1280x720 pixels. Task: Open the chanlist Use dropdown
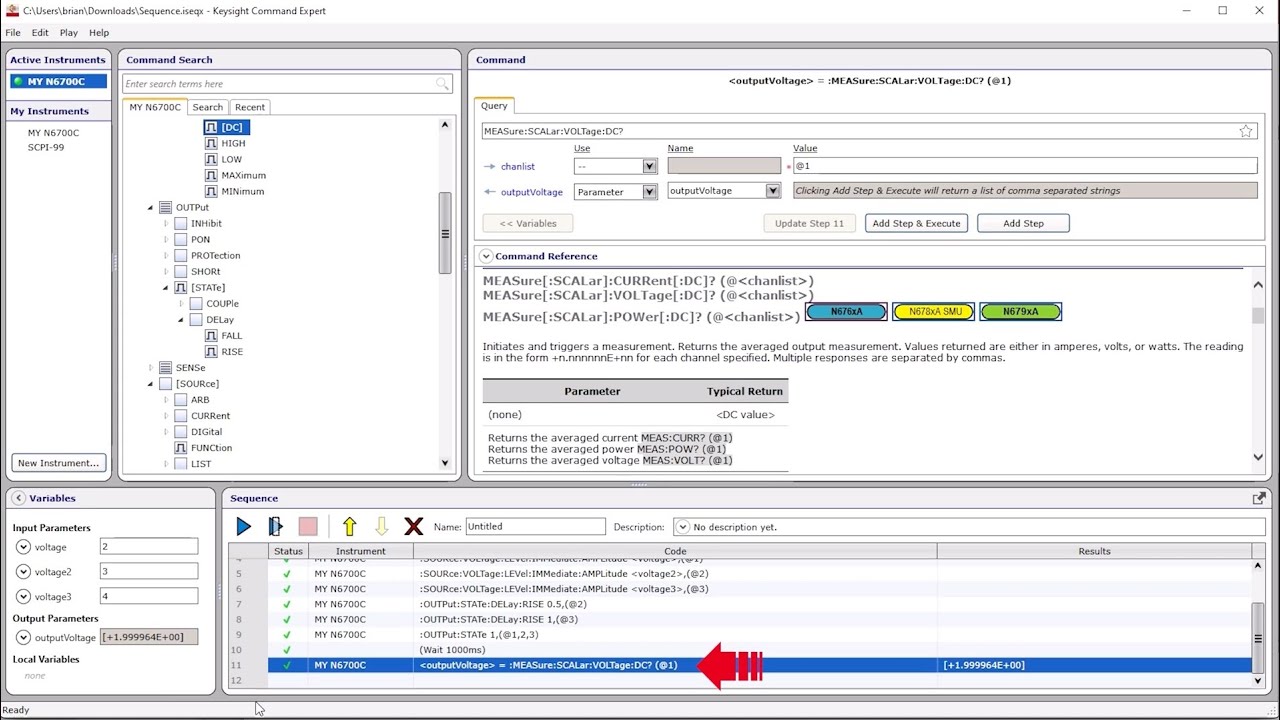pos(649,166)
